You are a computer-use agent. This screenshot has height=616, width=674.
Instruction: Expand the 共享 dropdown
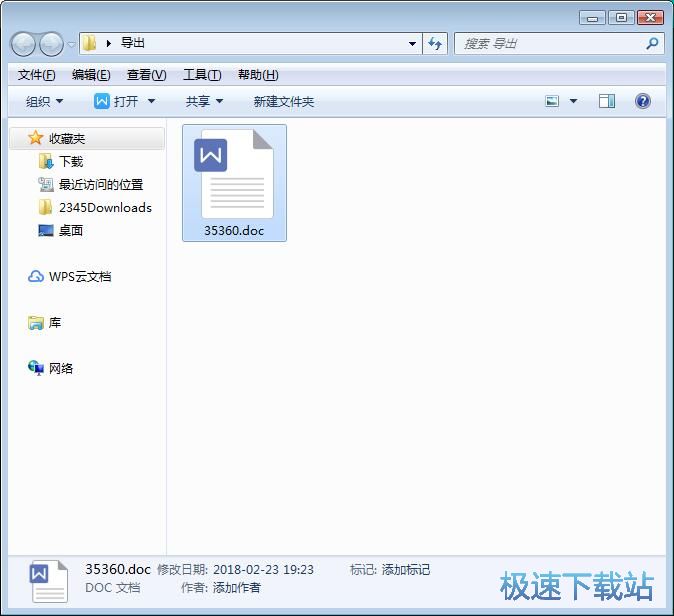(x=204, y=101)
